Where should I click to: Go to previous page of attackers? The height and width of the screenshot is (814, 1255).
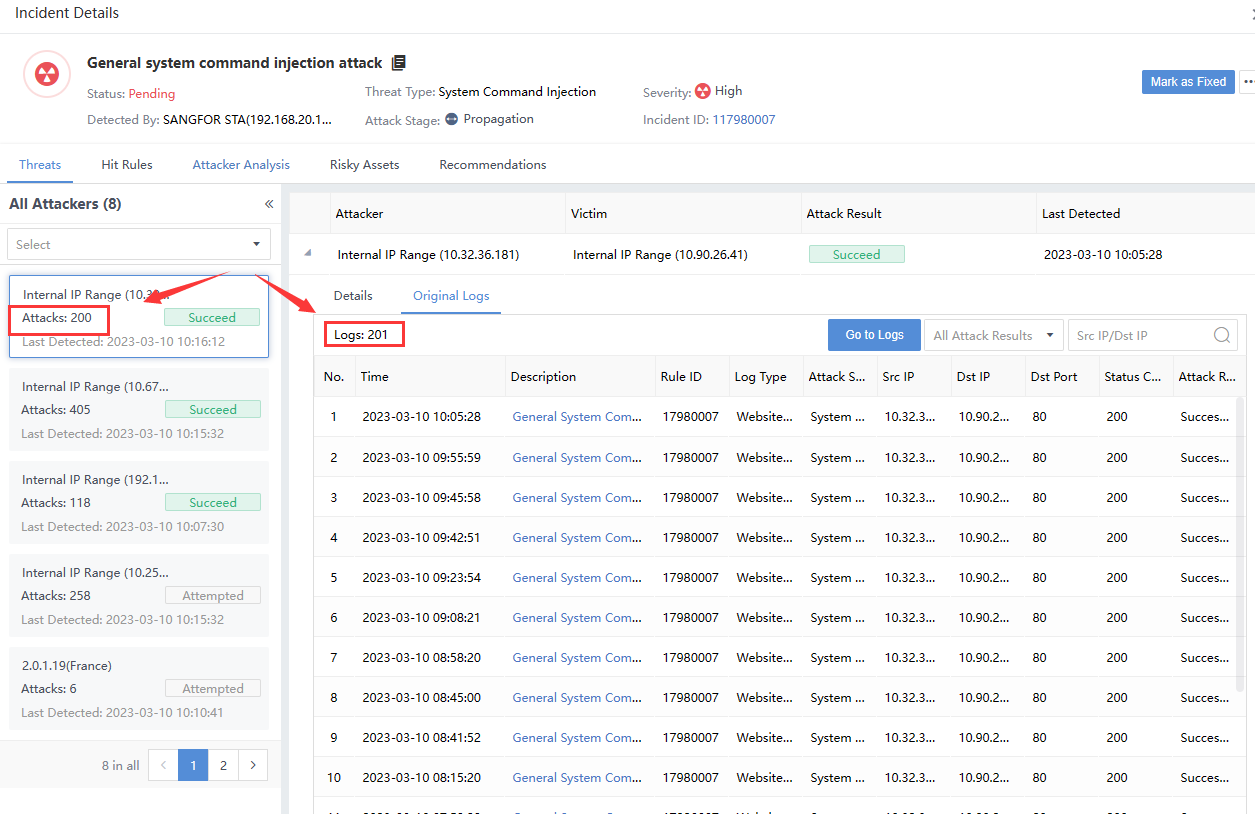tap(163, 765)
